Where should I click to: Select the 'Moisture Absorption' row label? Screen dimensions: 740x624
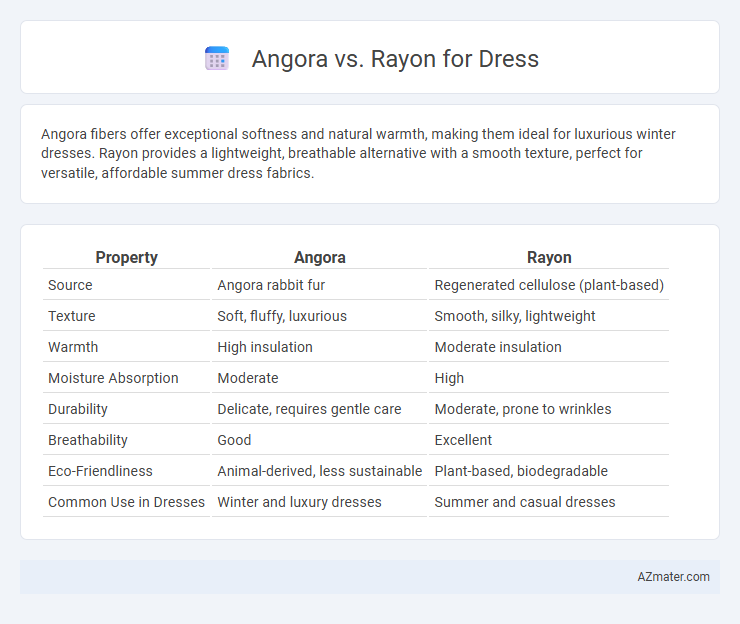(x=113, y=378)
